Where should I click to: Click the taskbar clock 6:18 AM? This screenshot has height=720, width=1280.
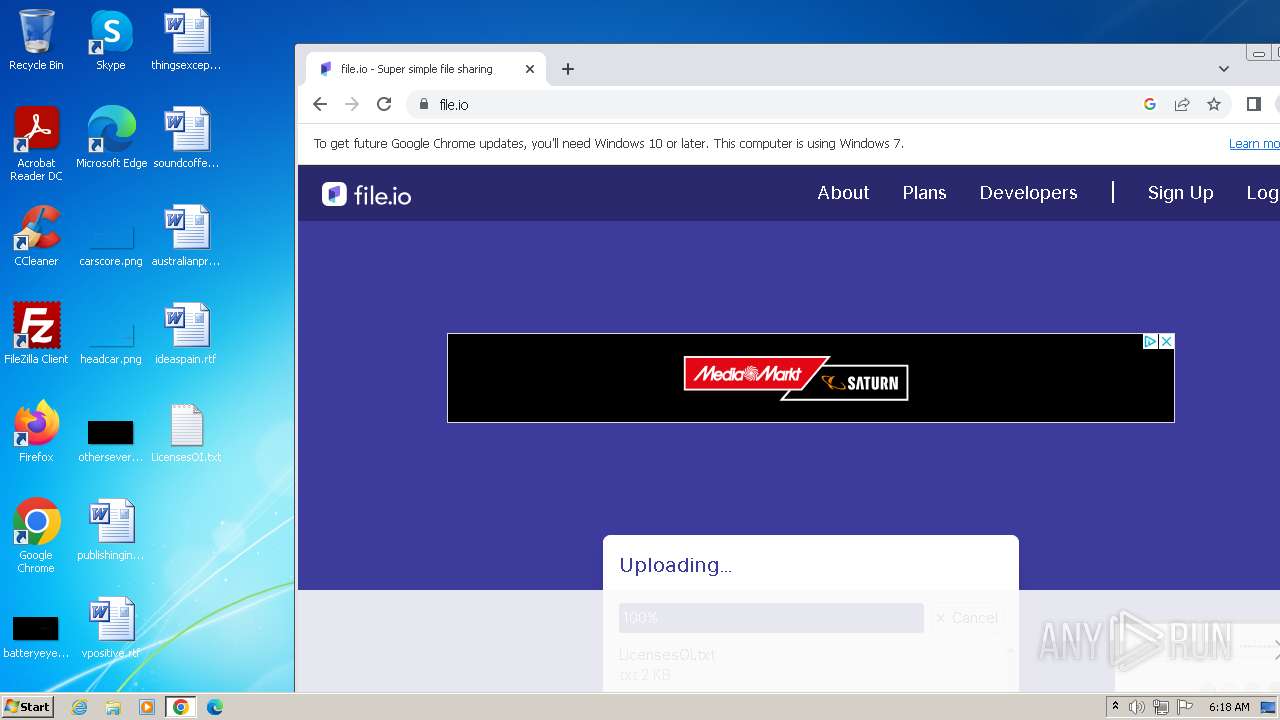1229,707
